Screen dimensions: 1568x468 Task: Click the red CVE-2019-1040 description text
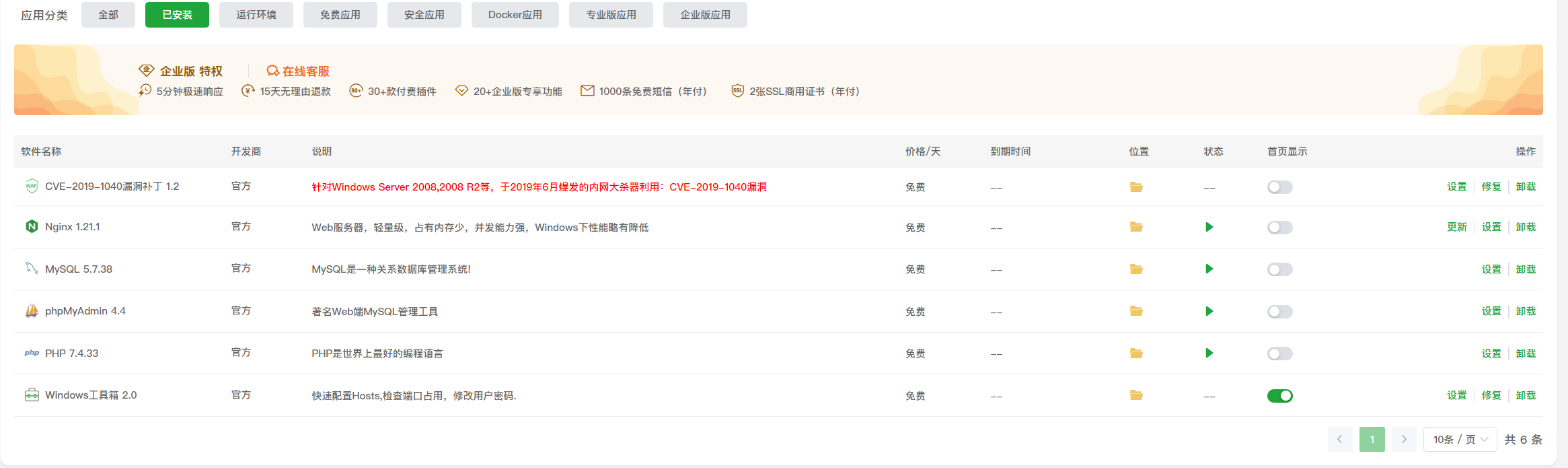point(539,187)
